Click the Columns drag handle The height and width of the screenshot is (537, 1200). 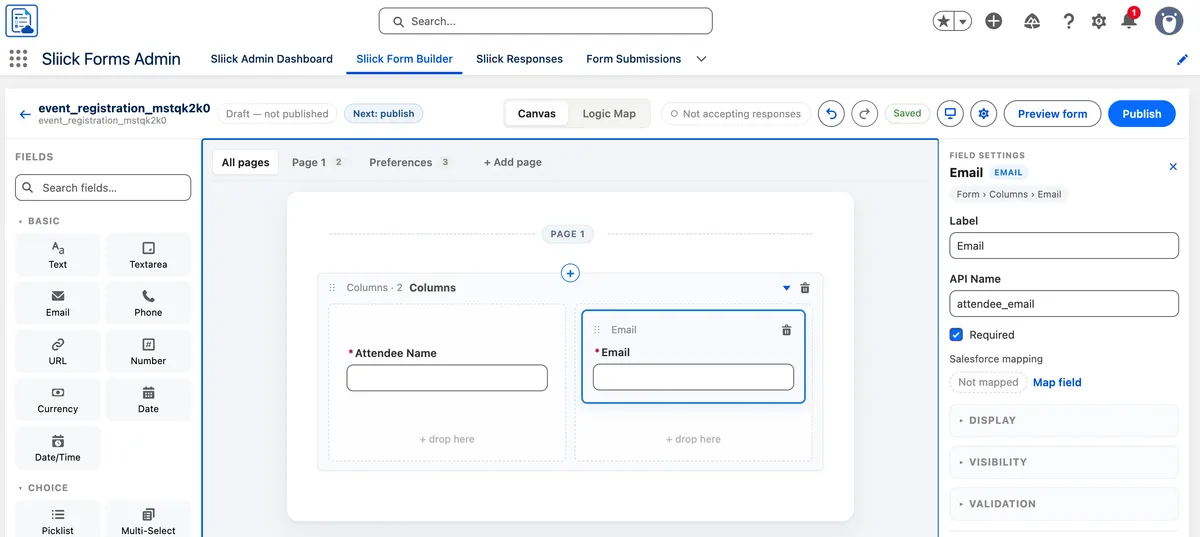click(333, 288)
